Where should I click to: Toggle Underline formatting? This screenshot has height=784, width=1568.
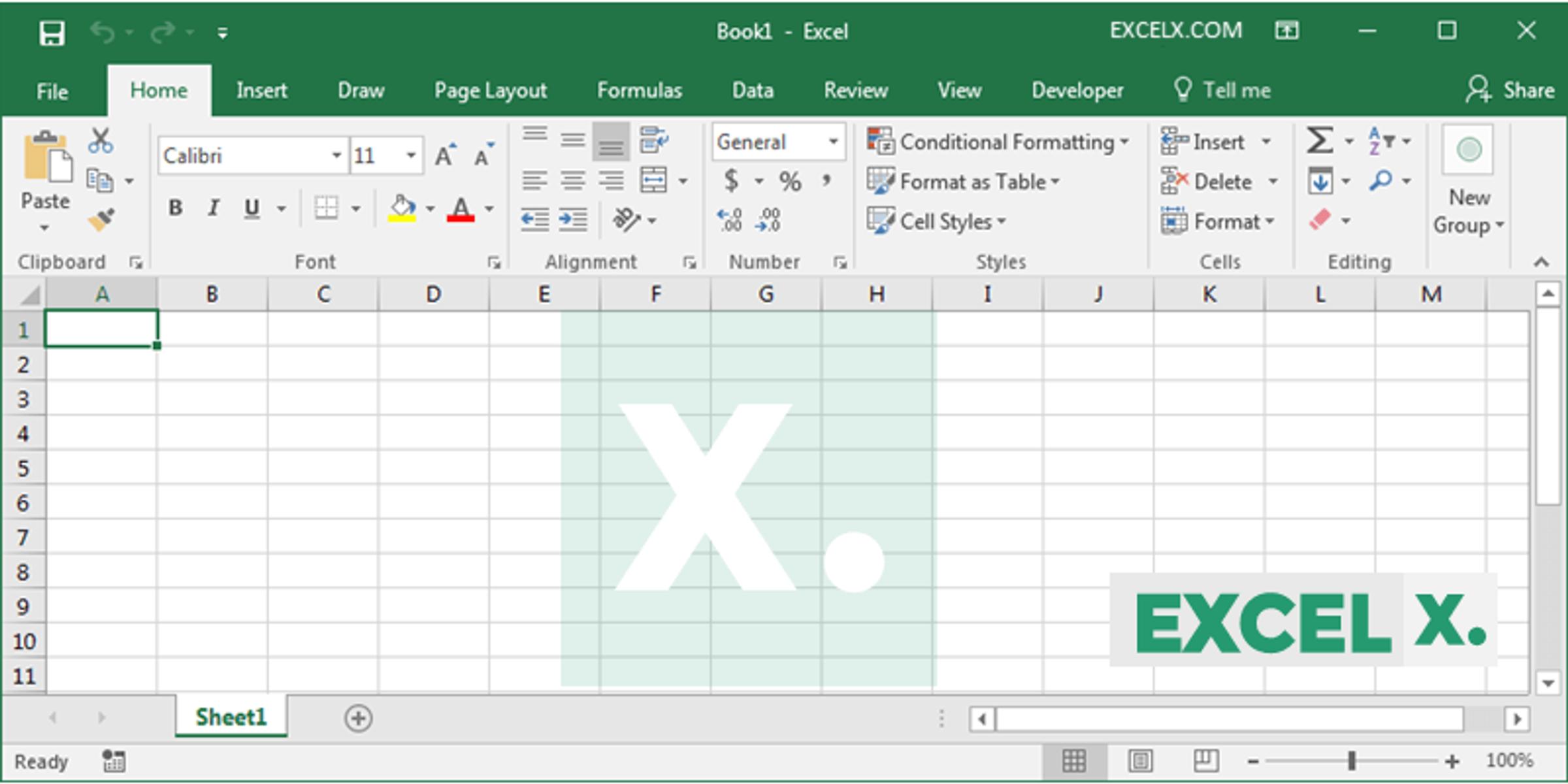252,208
